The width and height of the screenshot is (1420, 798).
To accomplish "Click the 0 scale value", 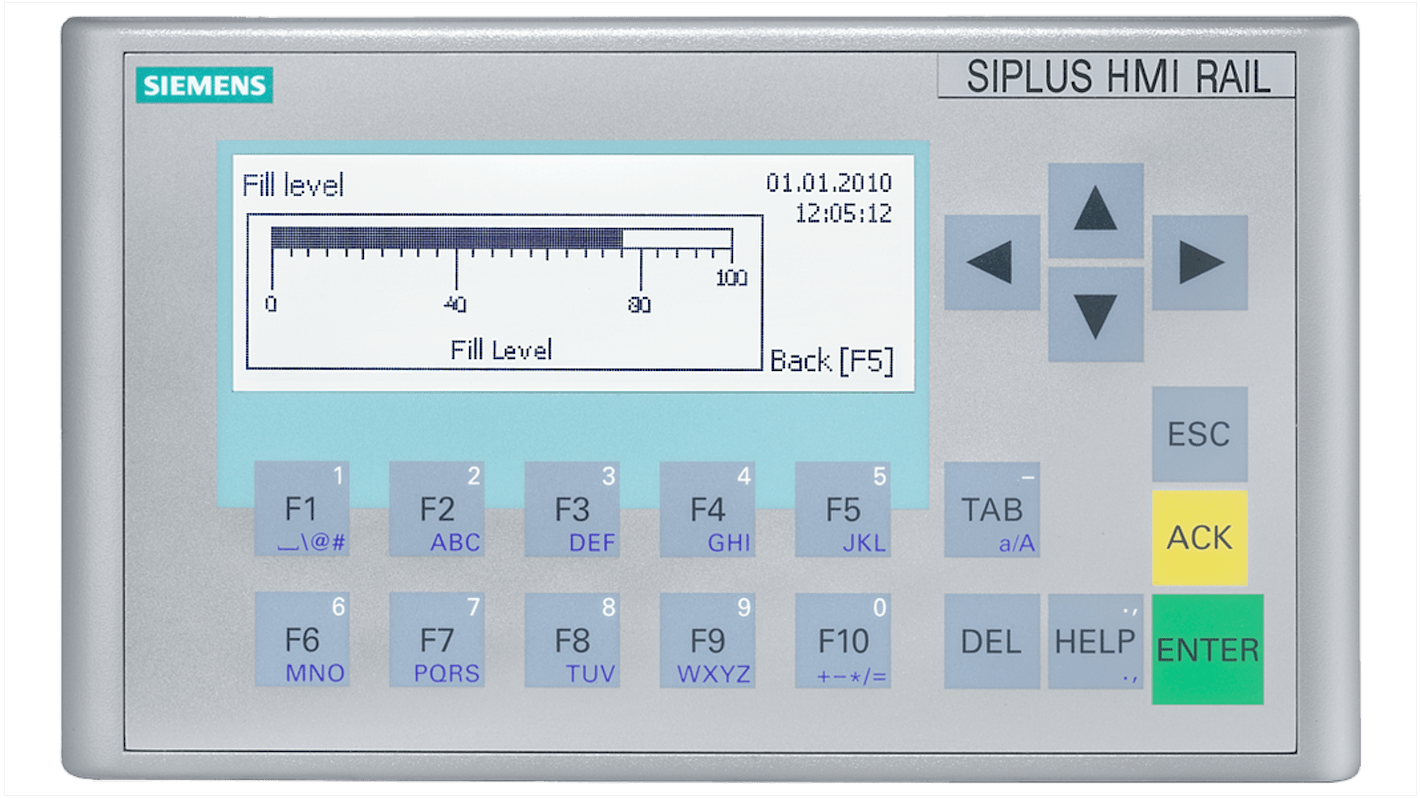I will point(271,304).
